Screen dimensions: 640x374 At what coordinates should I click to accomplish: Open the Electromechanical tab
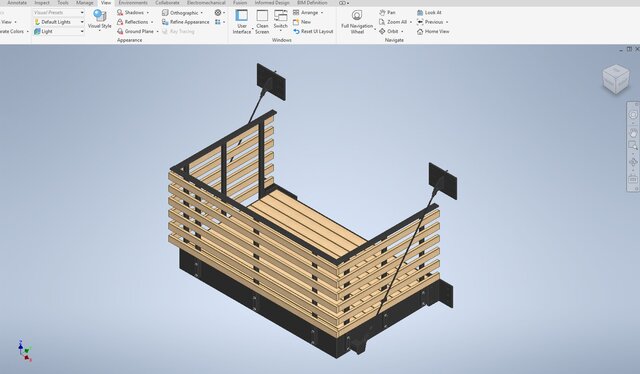[206, 3]
